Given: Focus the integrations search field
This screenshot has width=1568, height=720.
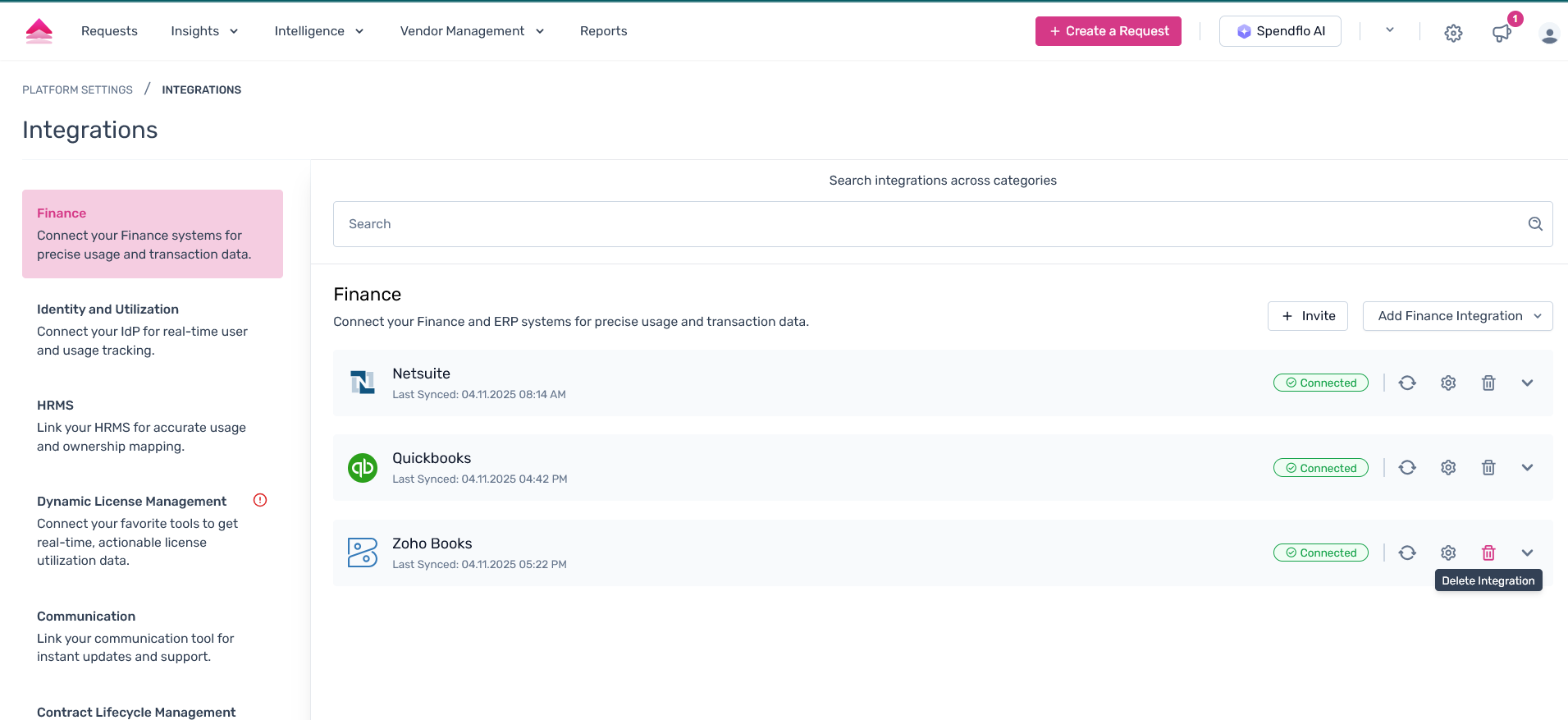Looking at the screenshot, I should pyautogui.click(x=943, y=224).
